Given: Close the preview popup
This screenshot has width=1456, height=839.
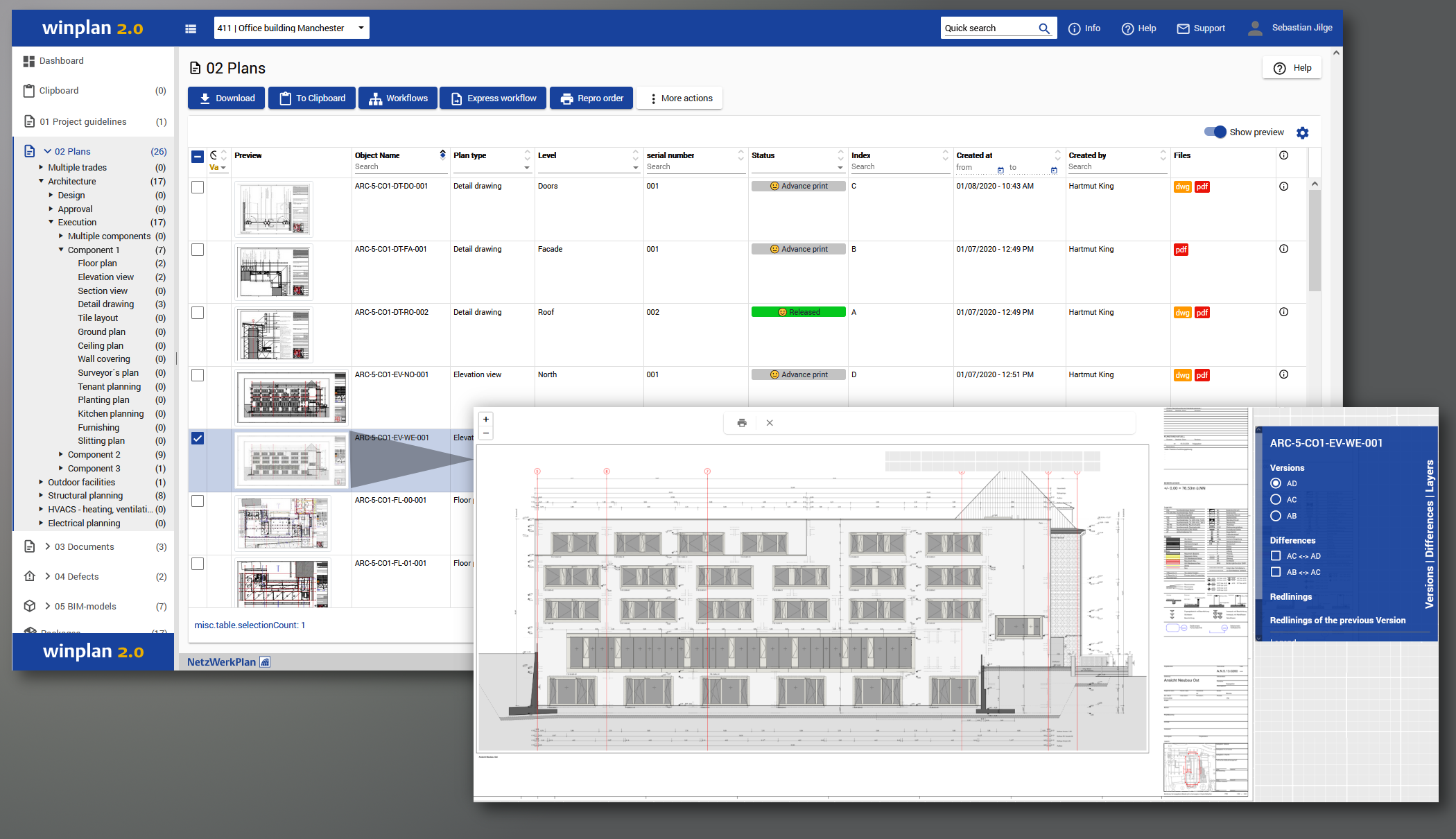Looking at the screenshot, I should 770,423.
